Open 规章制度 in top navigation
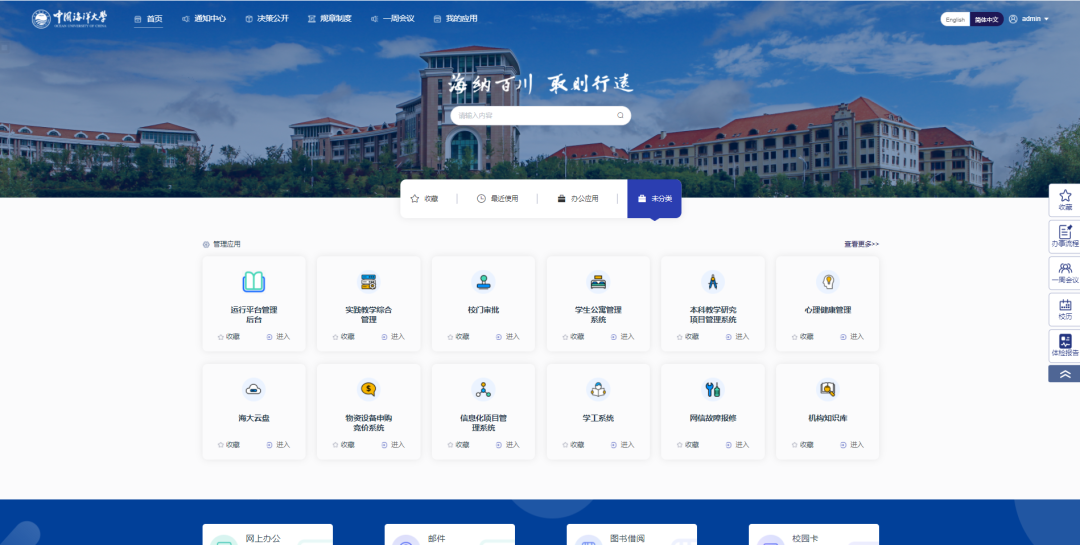This screenshot has height=545, width=1080. [329, 19]
